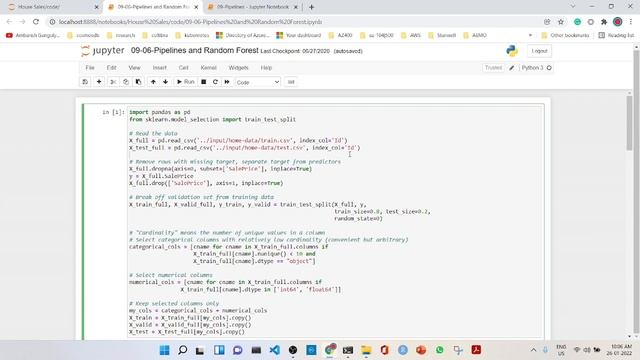Go forward in the browser

[22, 22]
